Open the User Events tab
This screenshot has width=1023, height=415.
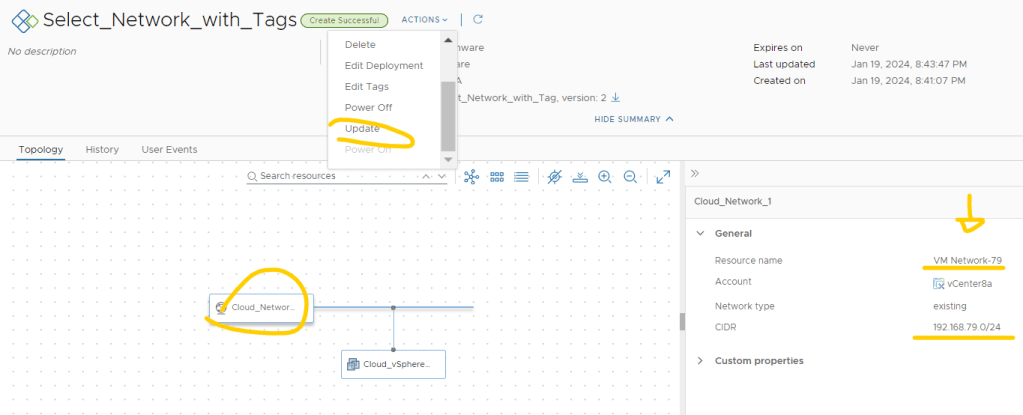(x=169, y=149)
